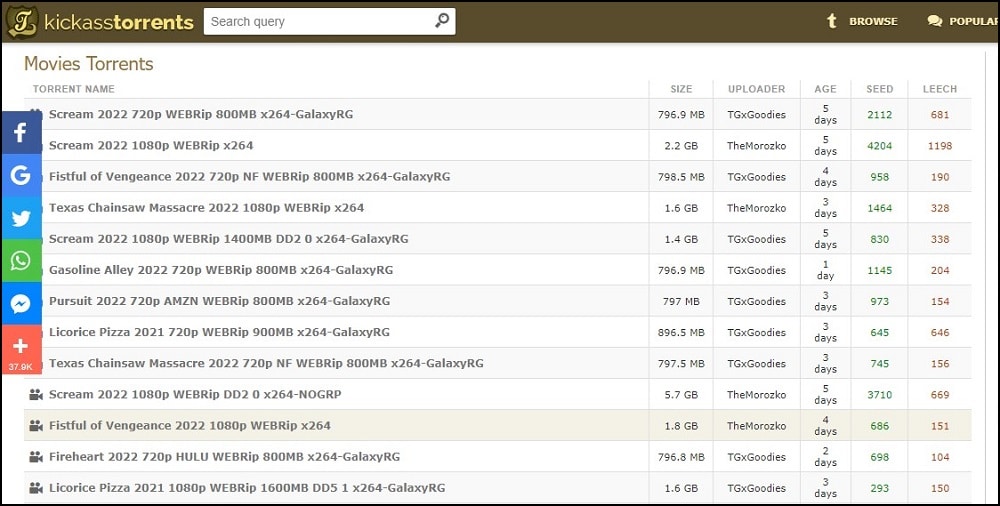Open Scream 2022 1080p 1400MB DD2 torrent

point(228,239)
